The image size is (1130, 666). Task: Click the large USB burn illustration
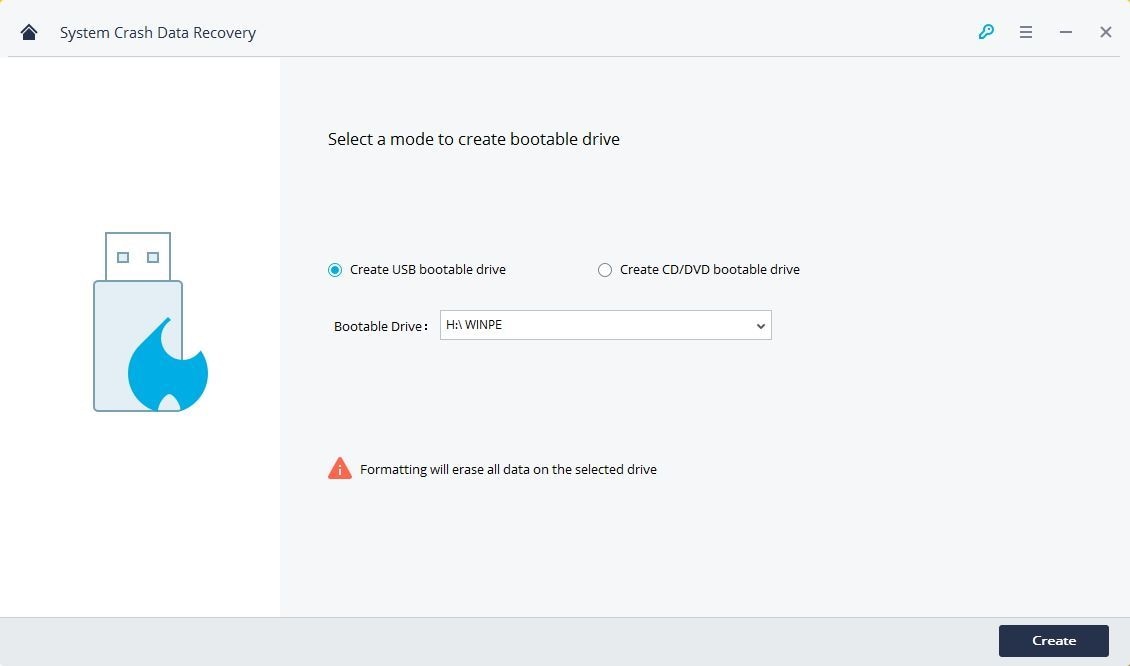(150, 320)
